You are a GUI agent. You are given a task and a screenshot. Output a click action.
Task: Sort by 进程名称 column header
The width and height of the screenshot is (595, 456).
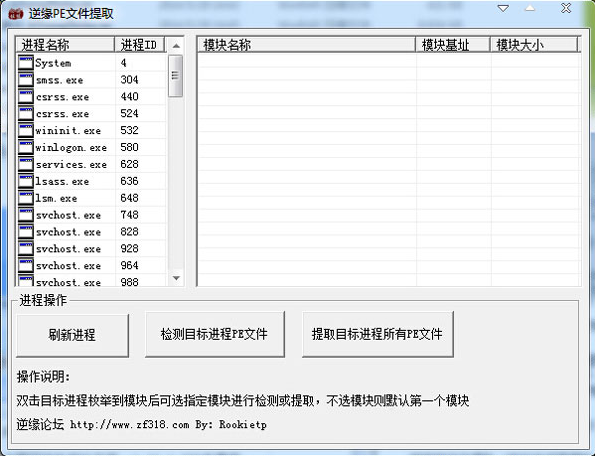[65, 45]
